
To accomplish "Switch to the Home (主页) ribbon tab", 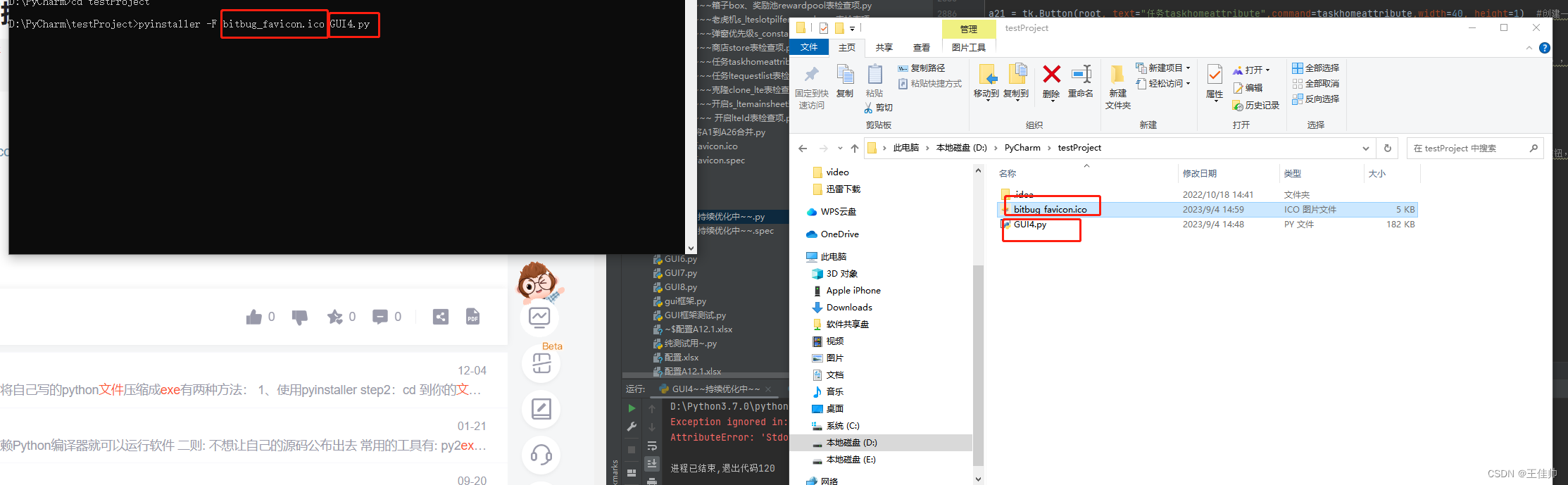I will [847, 47].
